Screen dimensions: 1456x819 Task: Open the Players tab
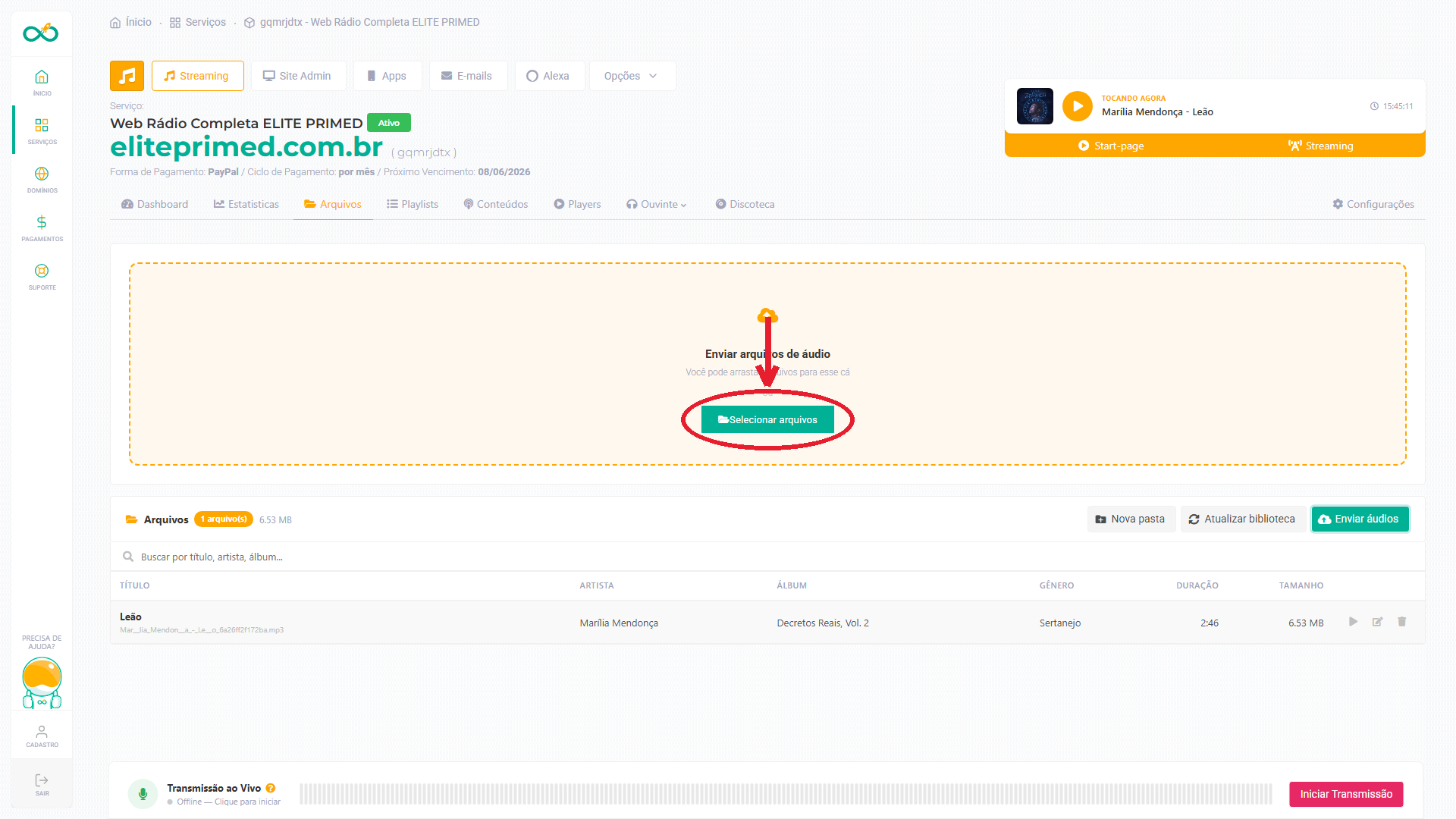pos(577,204)
